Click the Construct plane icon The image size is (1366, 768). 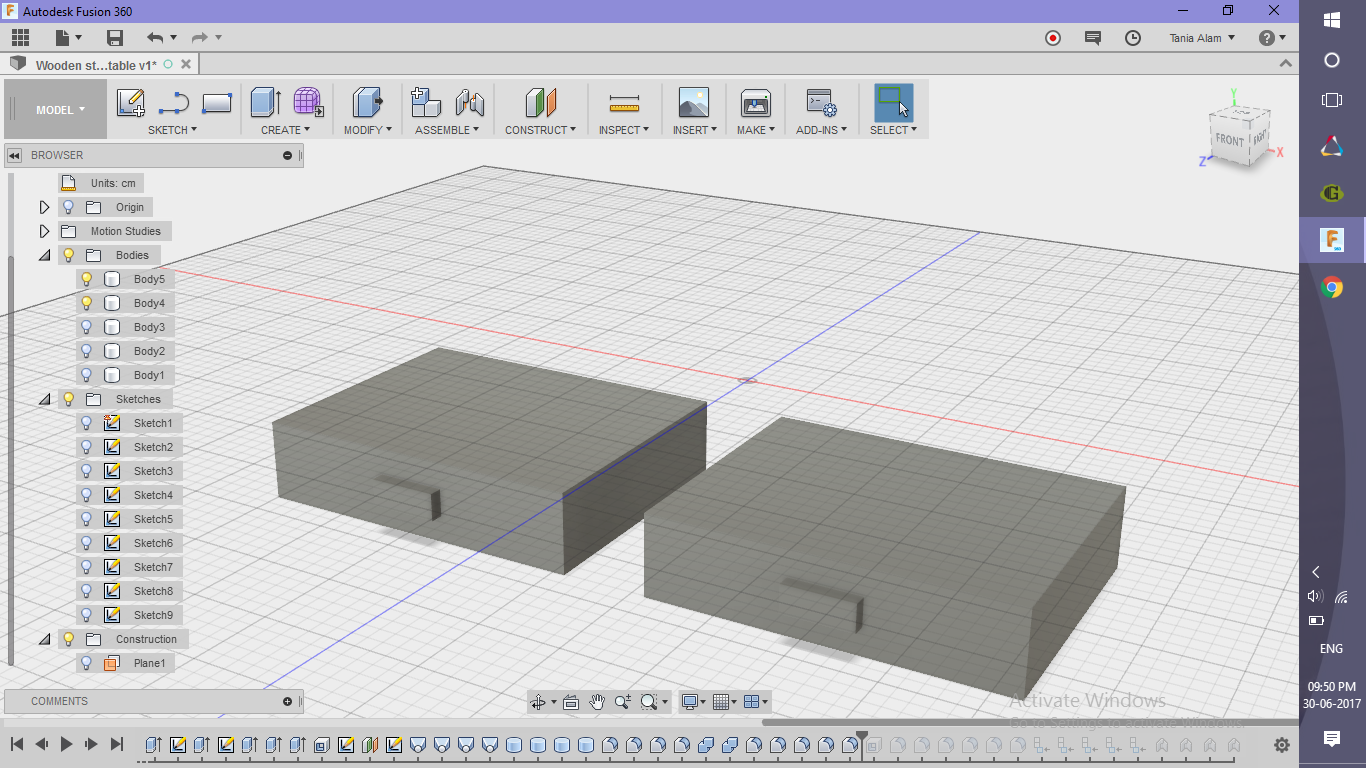pyautogui.click(x=540, y=103)
